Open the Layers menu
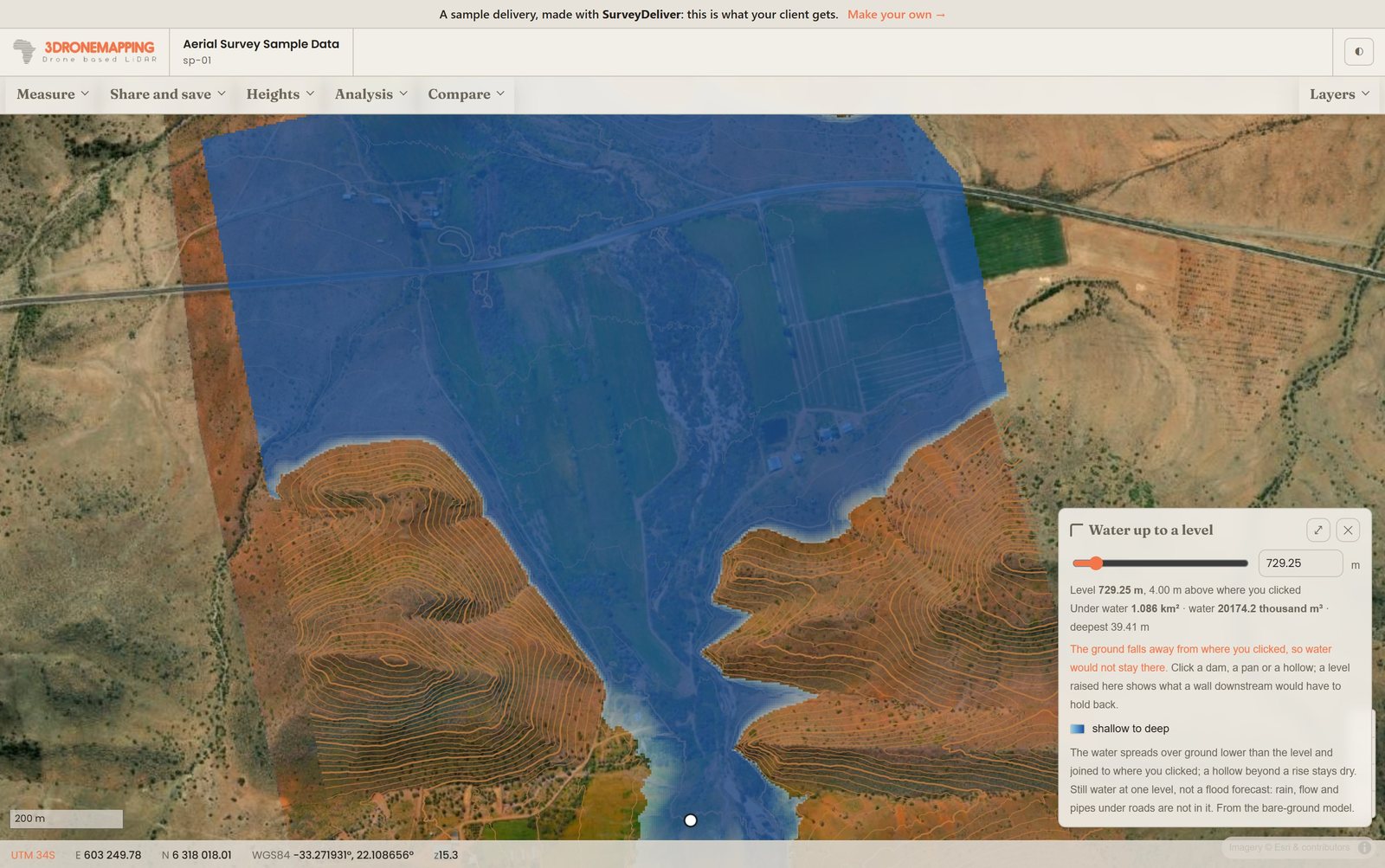This screenshot has height=868, width=1385. (1339, 94)
